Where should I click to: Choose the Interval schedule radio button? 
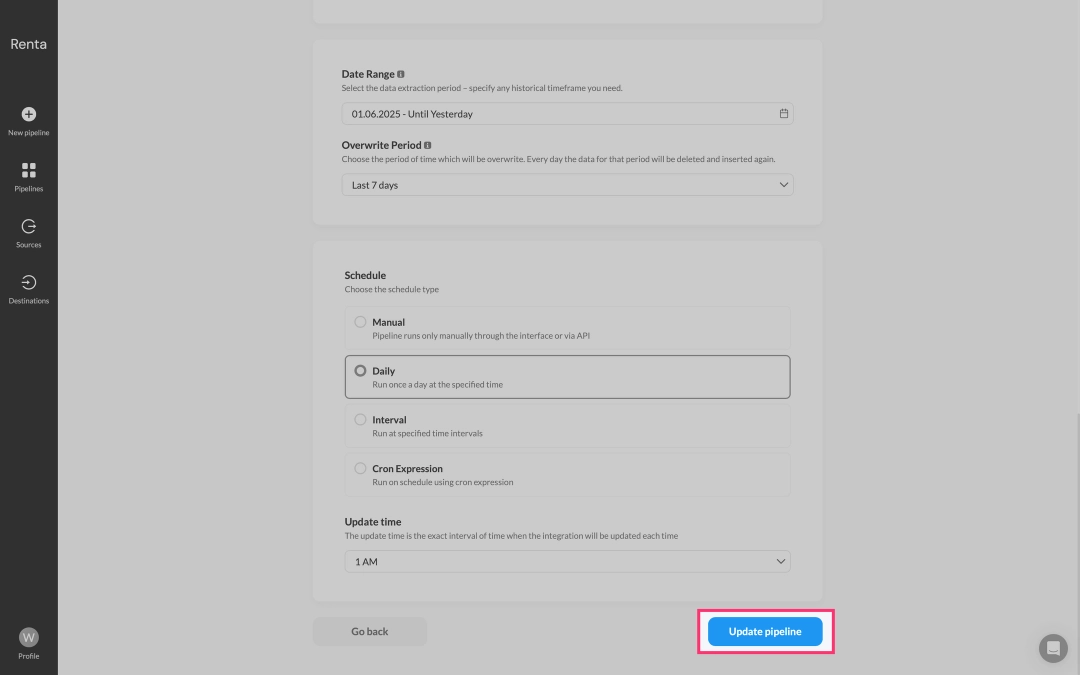click(361, 420)
